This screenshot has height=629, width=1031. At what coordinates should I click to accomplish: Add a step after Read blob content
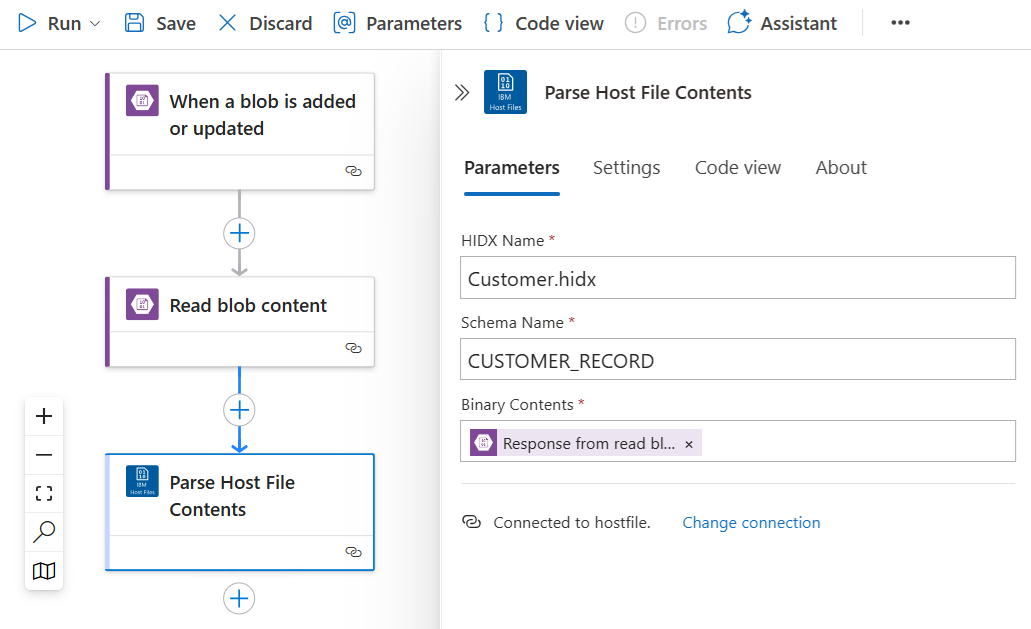click(239, 410)
